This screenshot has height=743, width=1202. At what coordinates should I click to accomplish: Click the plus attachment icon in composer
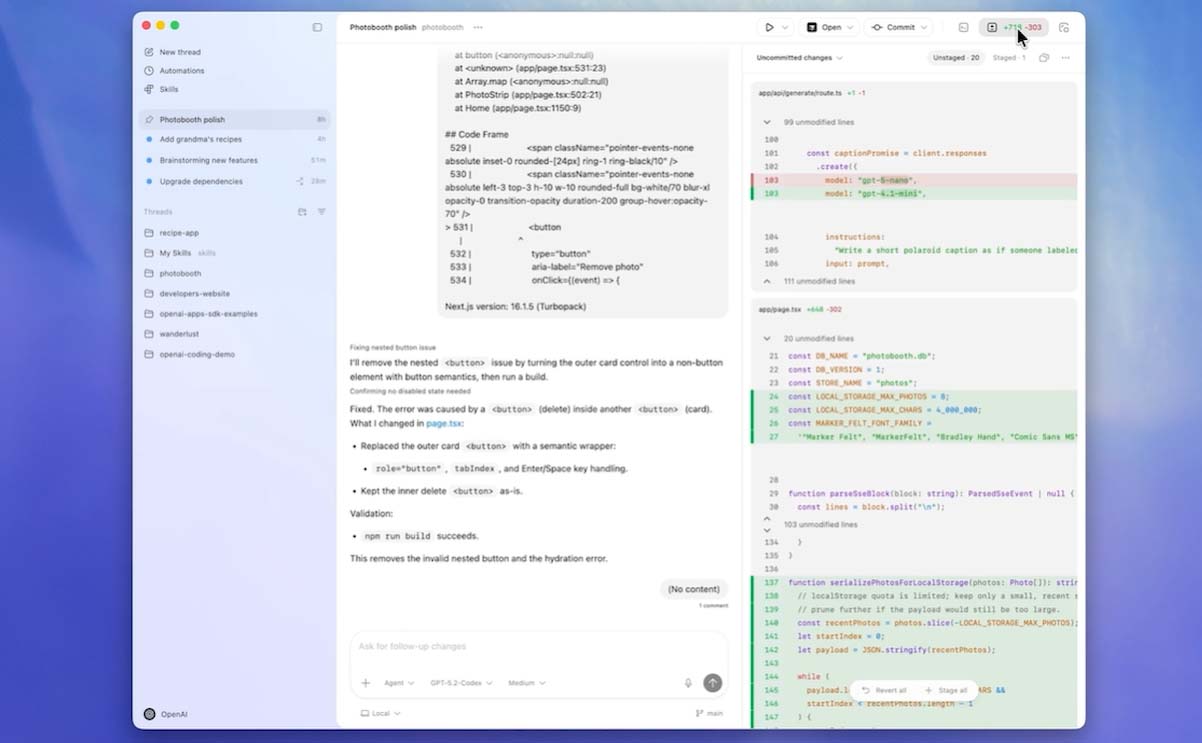(x=365, y=683)
